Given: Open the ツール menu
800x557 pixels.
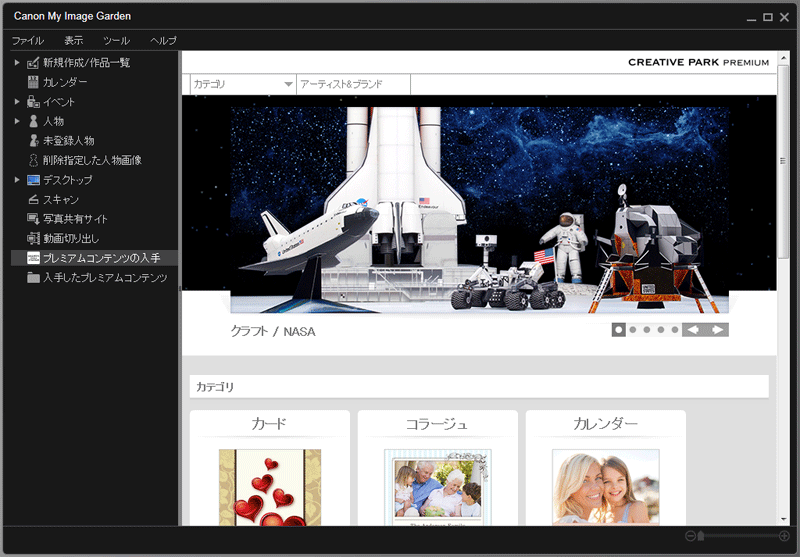Looking at the screenshot, I should [x=116, y=40].
